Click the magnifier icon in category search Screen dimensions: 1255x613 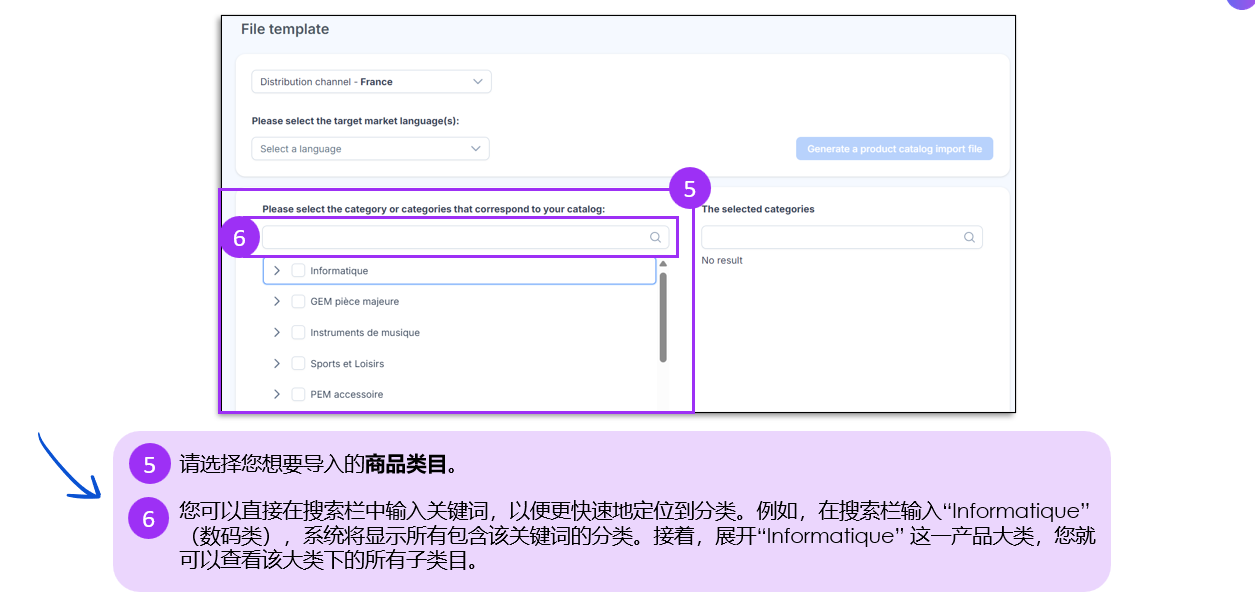[656, 237]
